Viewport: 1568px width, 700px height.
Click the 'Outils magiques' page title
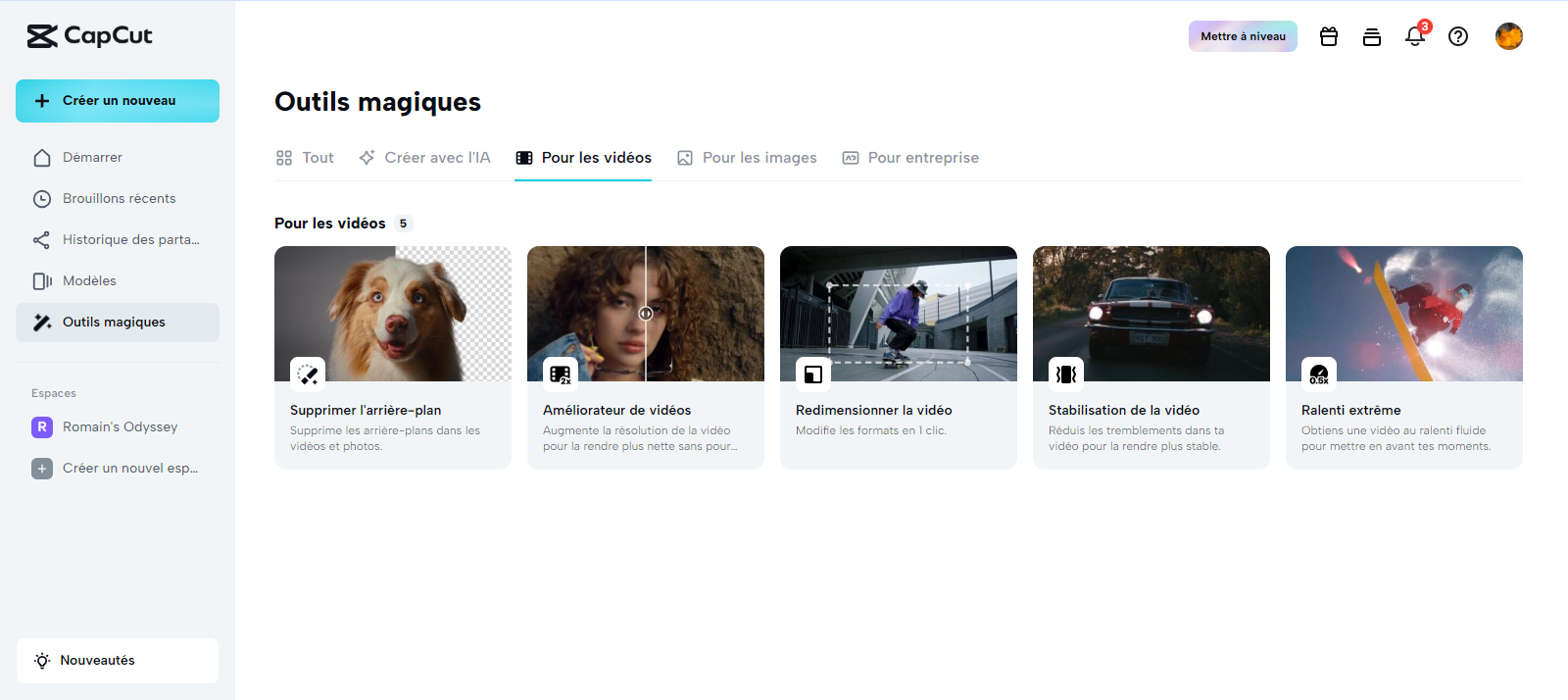coord(377,102)
